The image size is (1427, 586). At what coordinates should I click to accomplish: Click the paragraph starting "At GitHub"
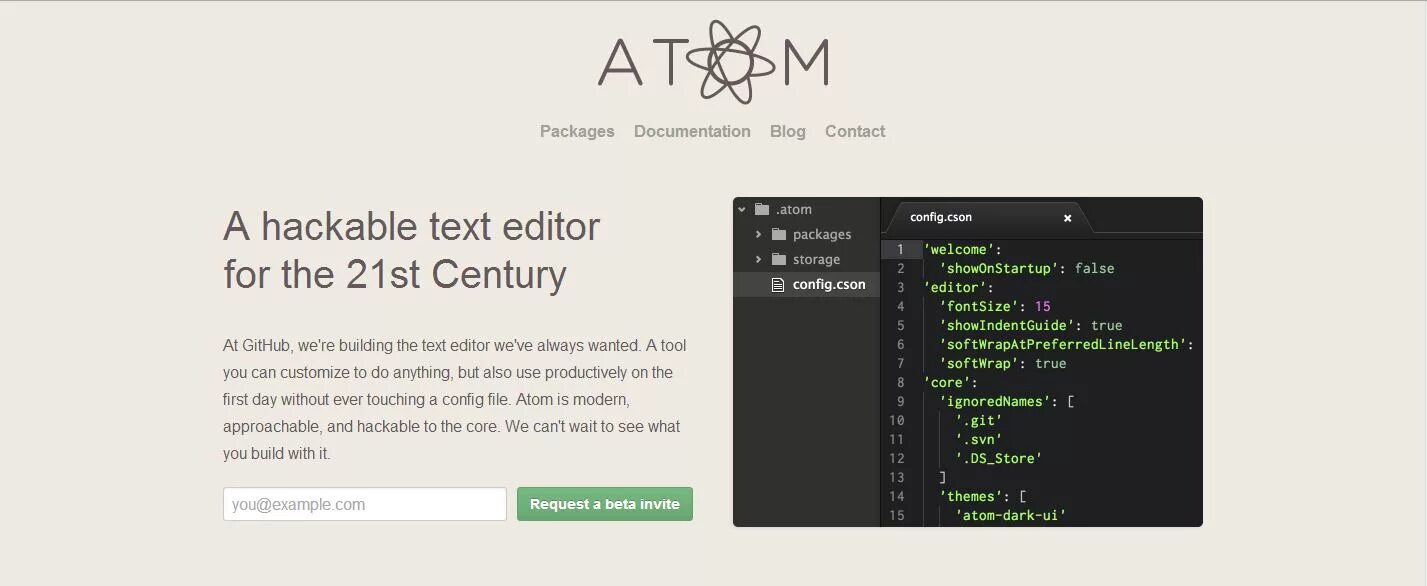(x=456, y=399)
